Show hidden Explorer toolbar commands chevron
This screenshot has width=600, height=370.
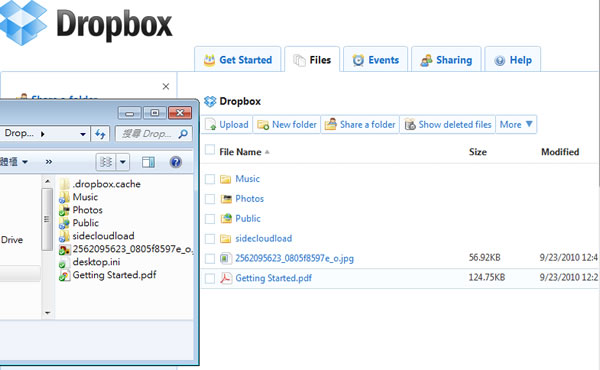49,162
